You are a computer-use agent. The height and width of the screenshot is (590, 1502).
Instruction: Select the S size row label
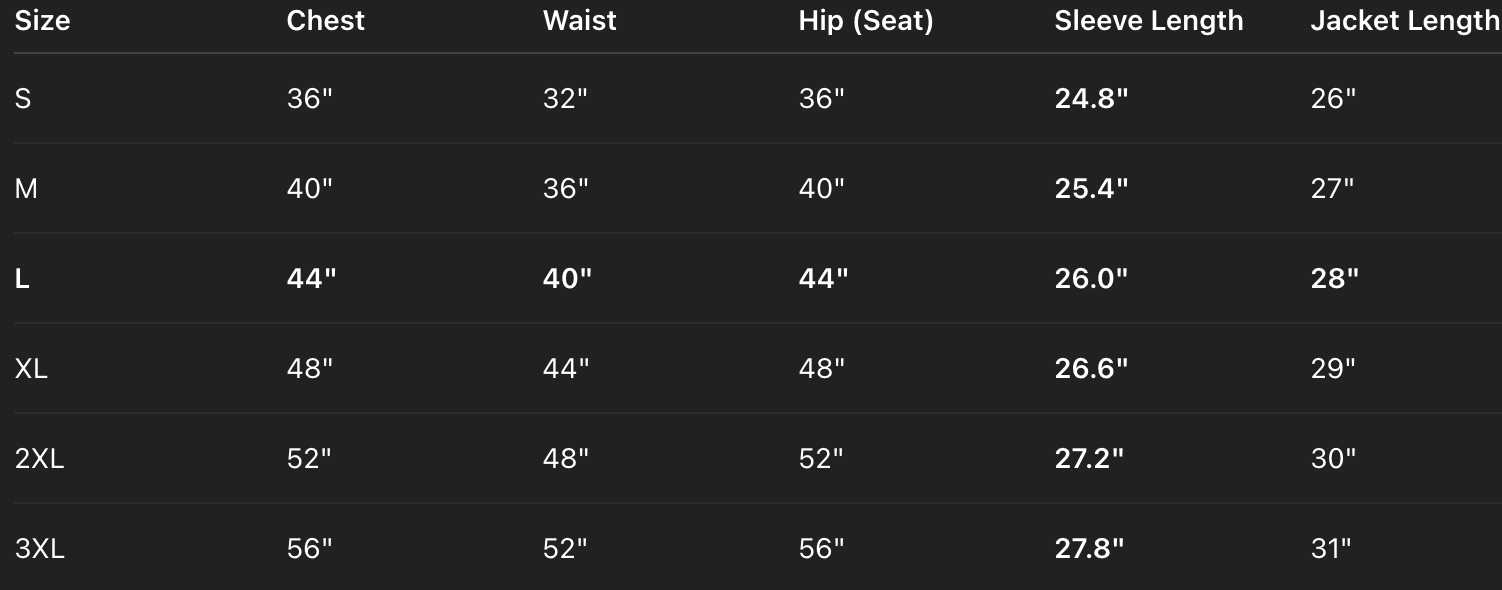click(23, 99)
